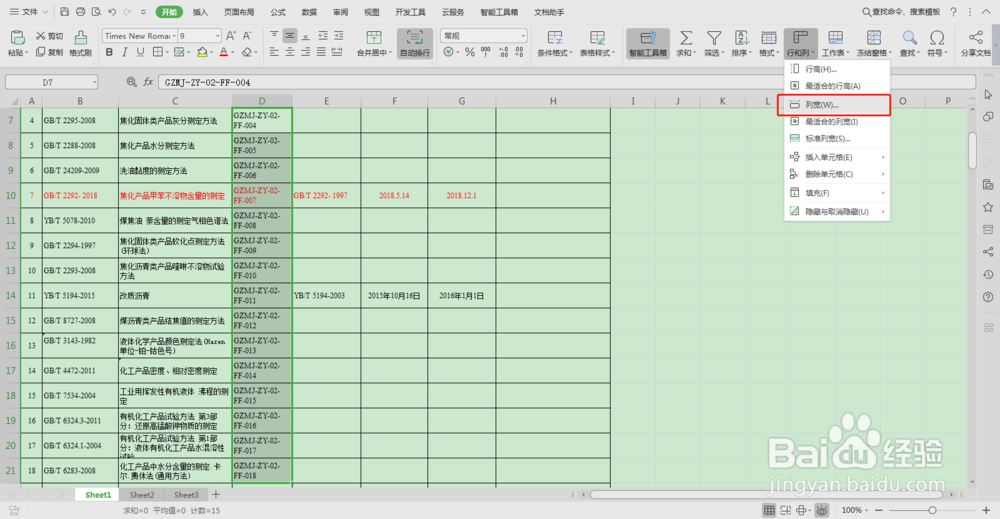Screen dimensions: 1000x519
Task: Align text left in alignment group
Action: tap(274, 52)
